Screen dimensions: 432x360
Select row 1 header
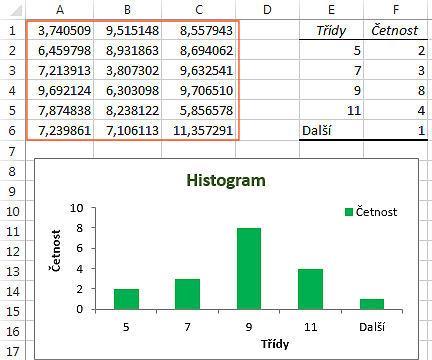point(13,30)
